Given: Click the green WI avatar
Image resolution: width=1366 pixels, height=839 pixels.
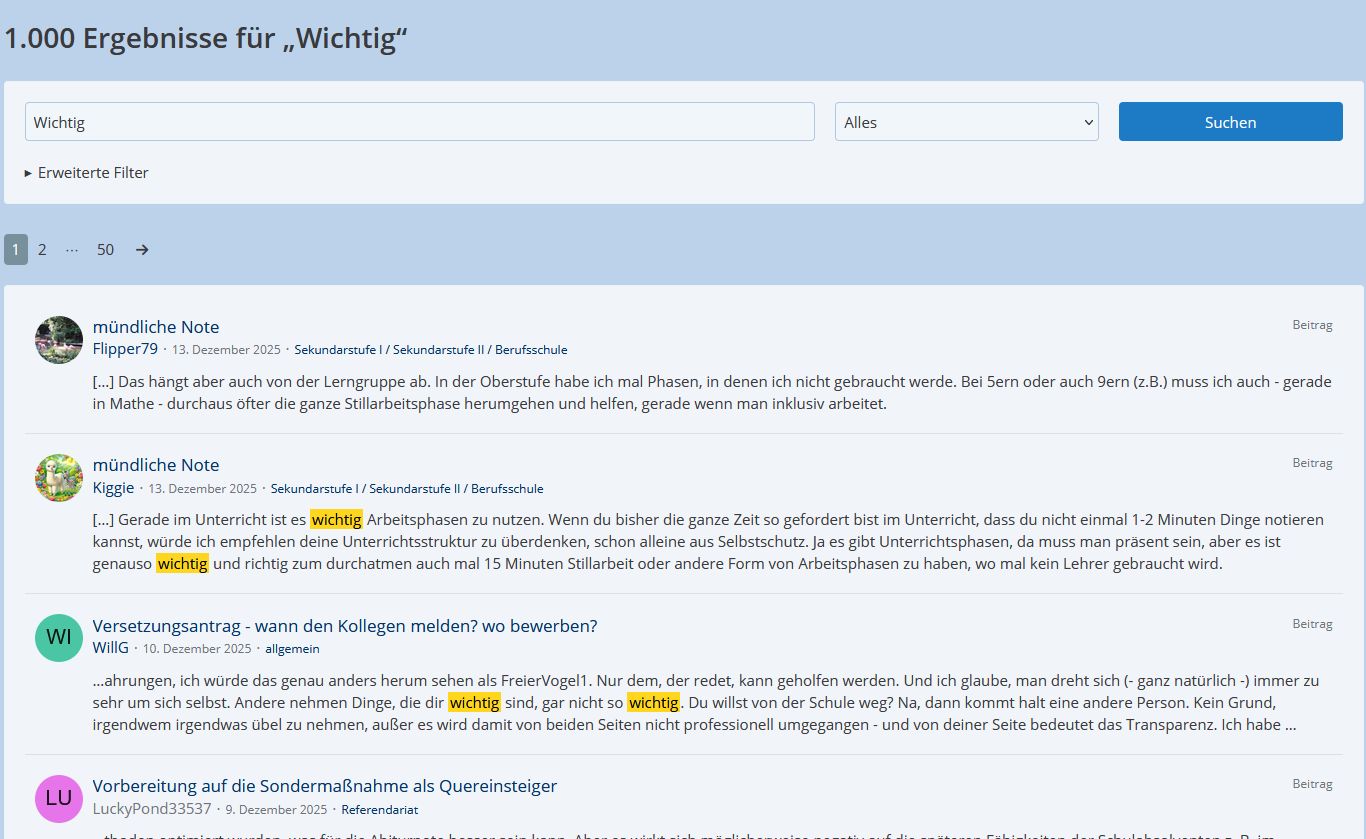Looking at the screenshot, I should point(59,638).
